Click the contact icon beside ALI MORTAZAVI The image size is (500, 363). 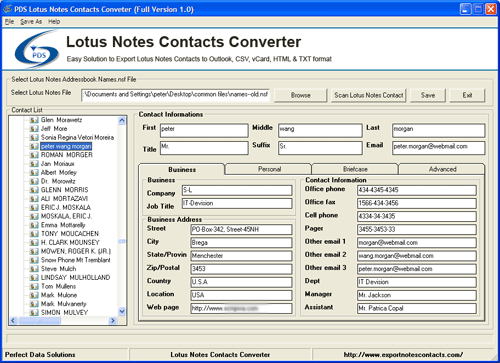tap(34, 199)
